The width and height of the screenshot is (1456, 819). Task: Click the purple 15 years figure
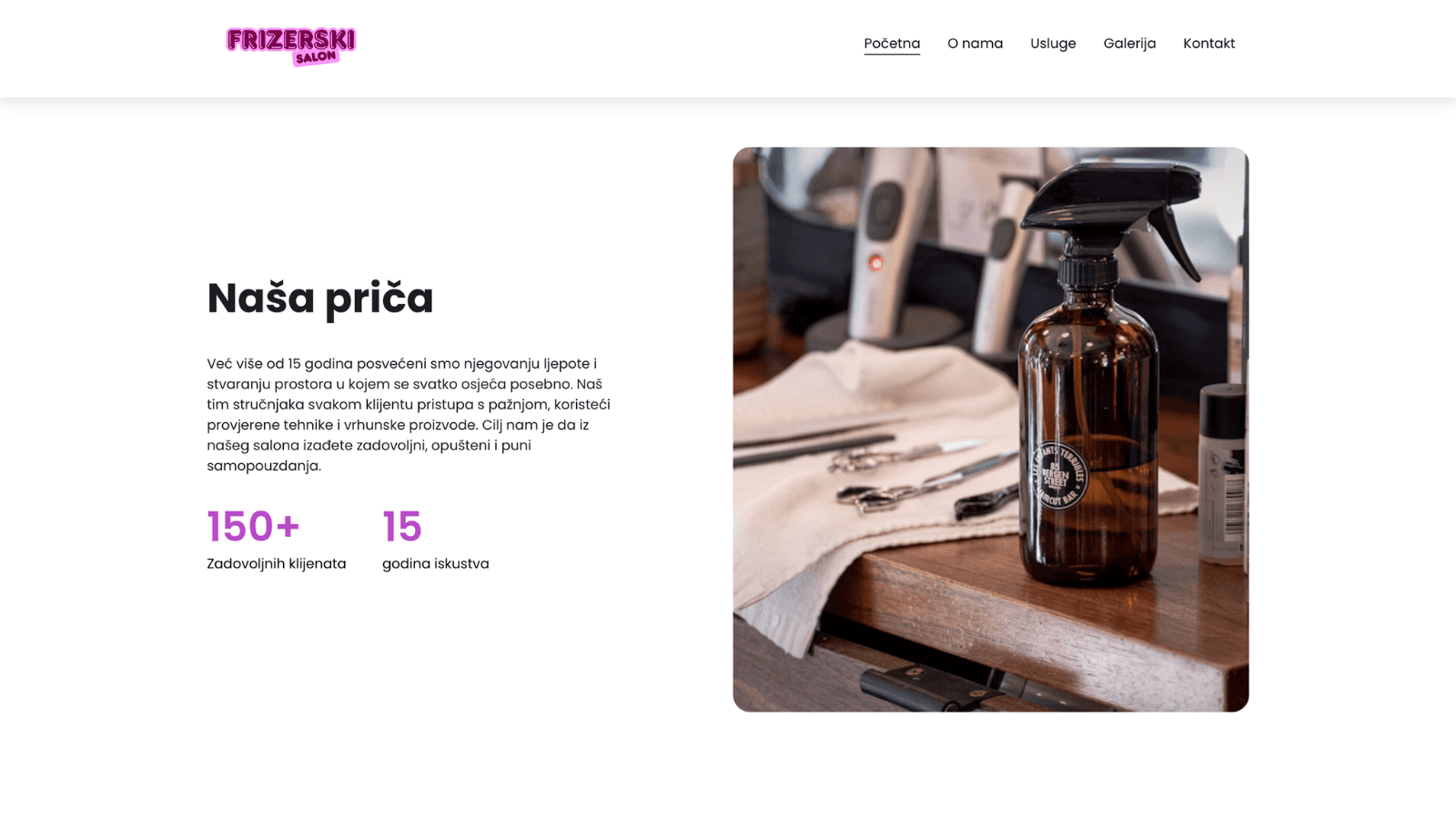402,527
